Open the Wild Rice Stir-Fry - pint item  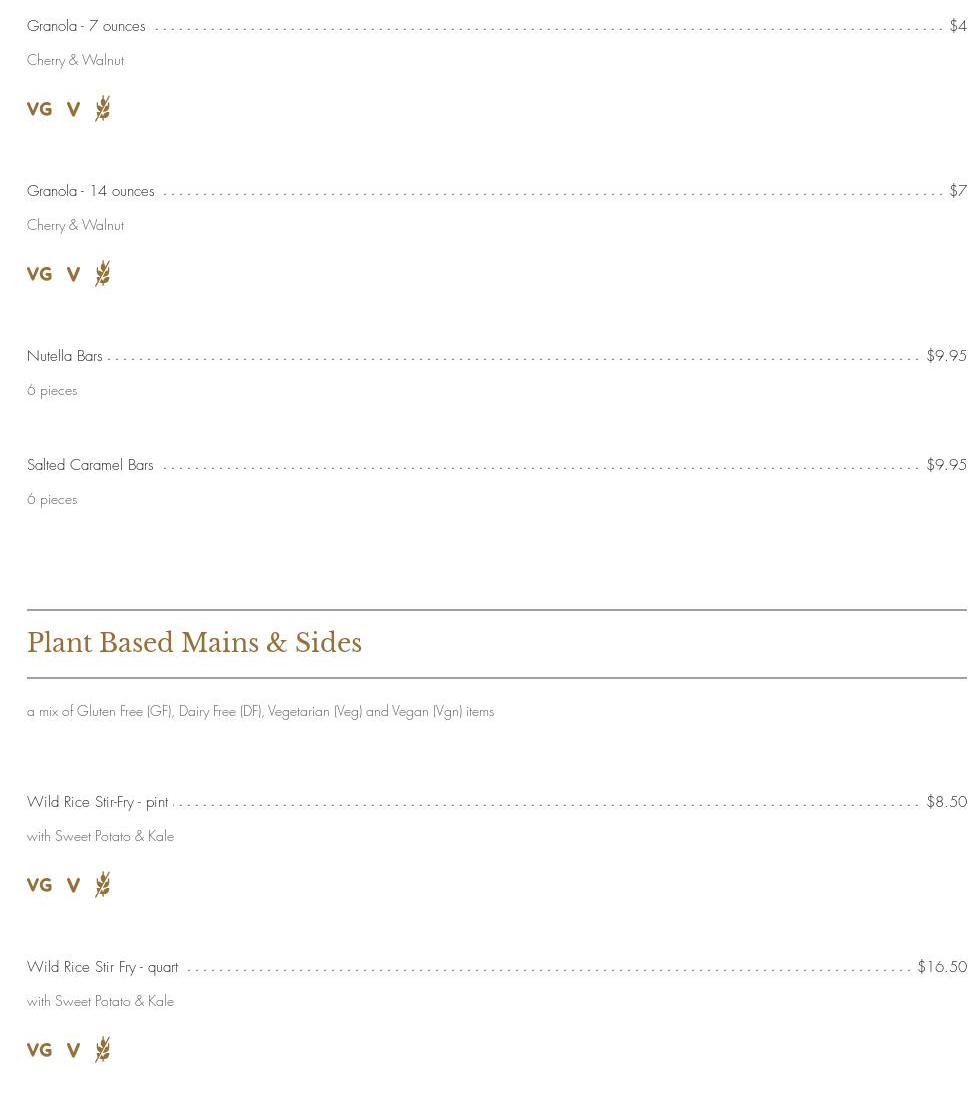point(98,802)
